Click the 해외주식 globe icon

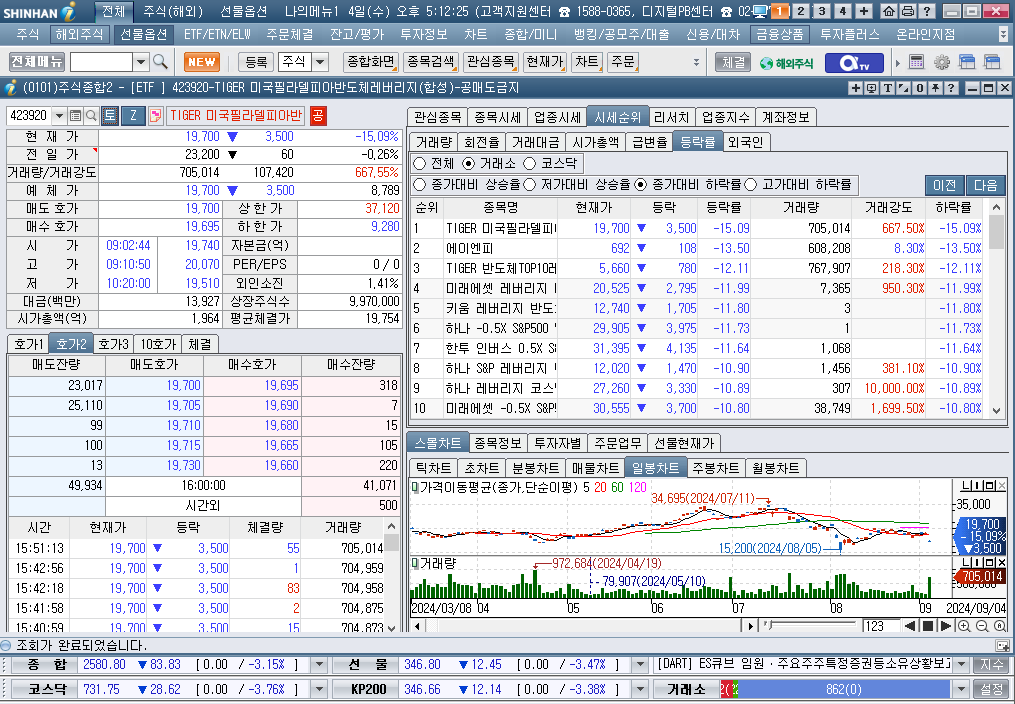click(786, 63)
